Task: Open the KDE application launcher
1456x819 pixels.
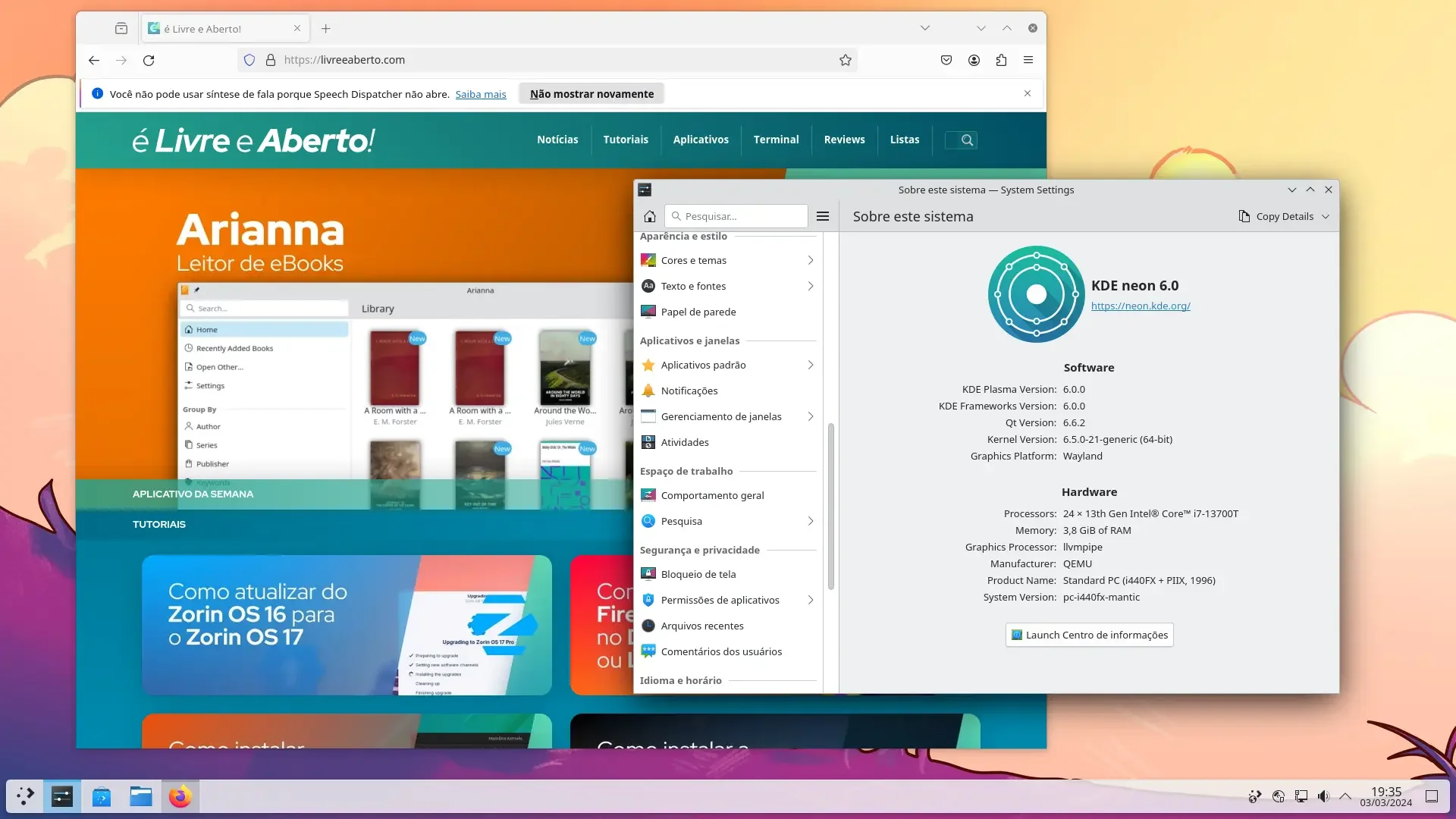Action: coord(25,796)
